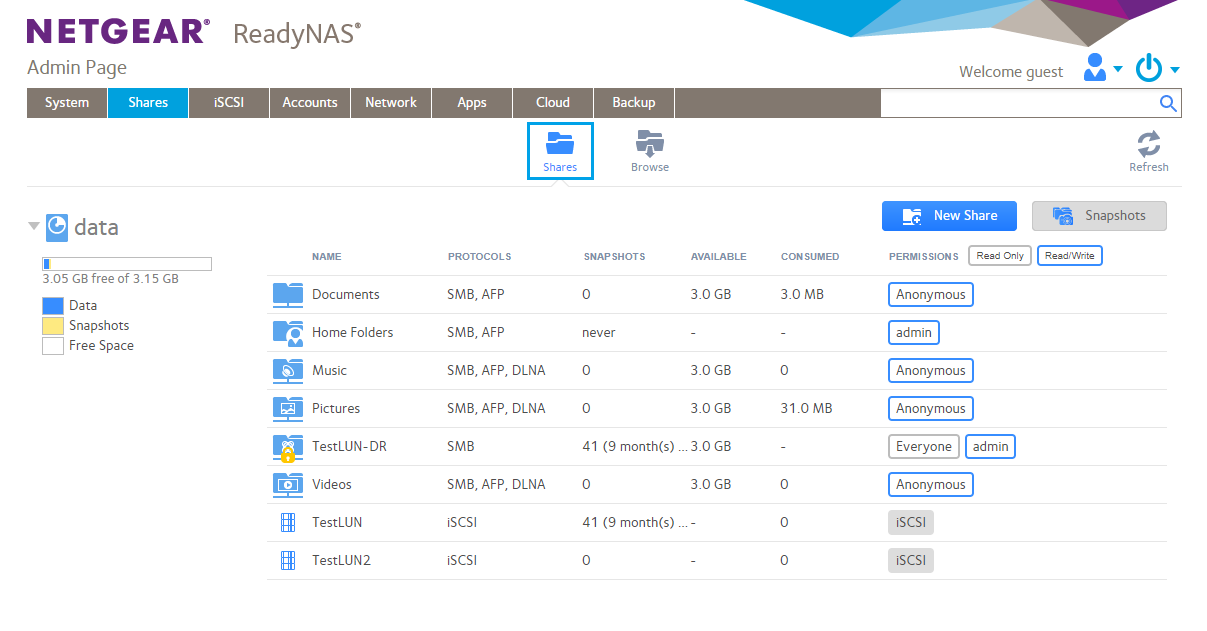Open the Backup tab
This screenshot has height=631, width=1207.
click(x=633, y=103)
